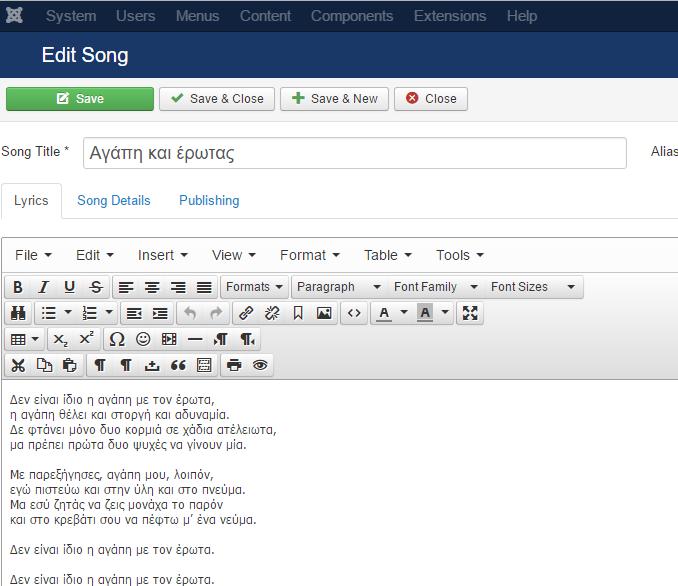Remove link with unlink icon
Image resolution: width=678 pixels, height=586 pixels.
[x=272, y=313]
